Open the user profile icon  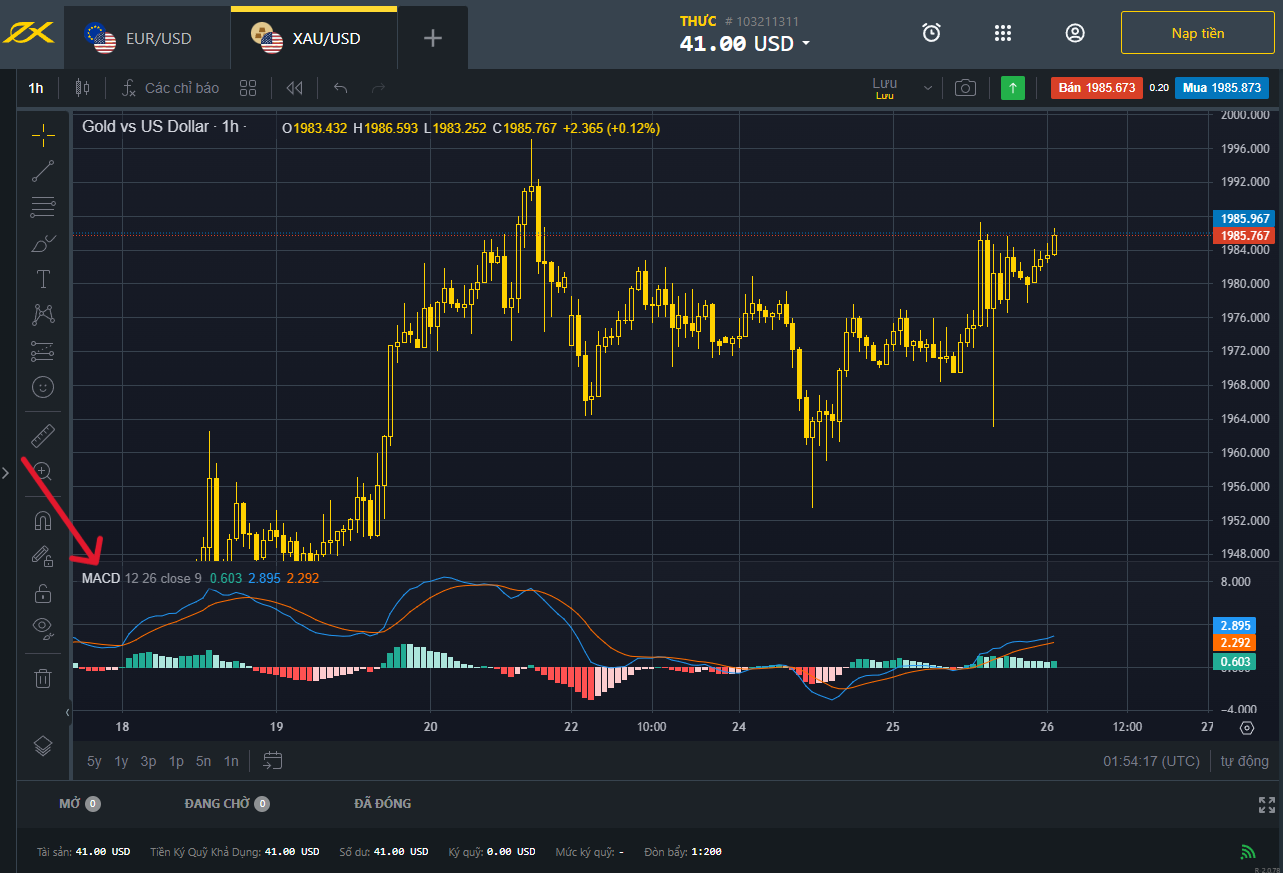click(1075, 33)
